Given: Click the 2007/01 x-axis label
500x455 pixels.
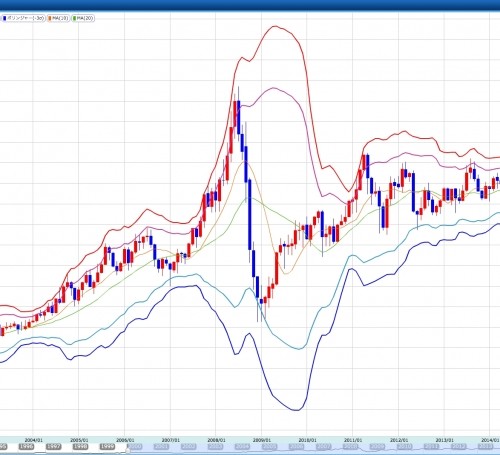Looking at the screenshot, I should point(171,440).
